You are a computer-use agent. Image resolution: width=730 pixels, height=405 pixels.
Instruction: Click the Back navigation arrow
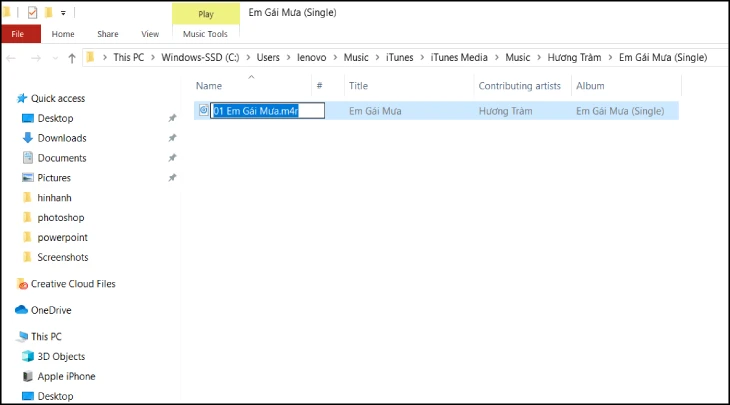[12, 58]
